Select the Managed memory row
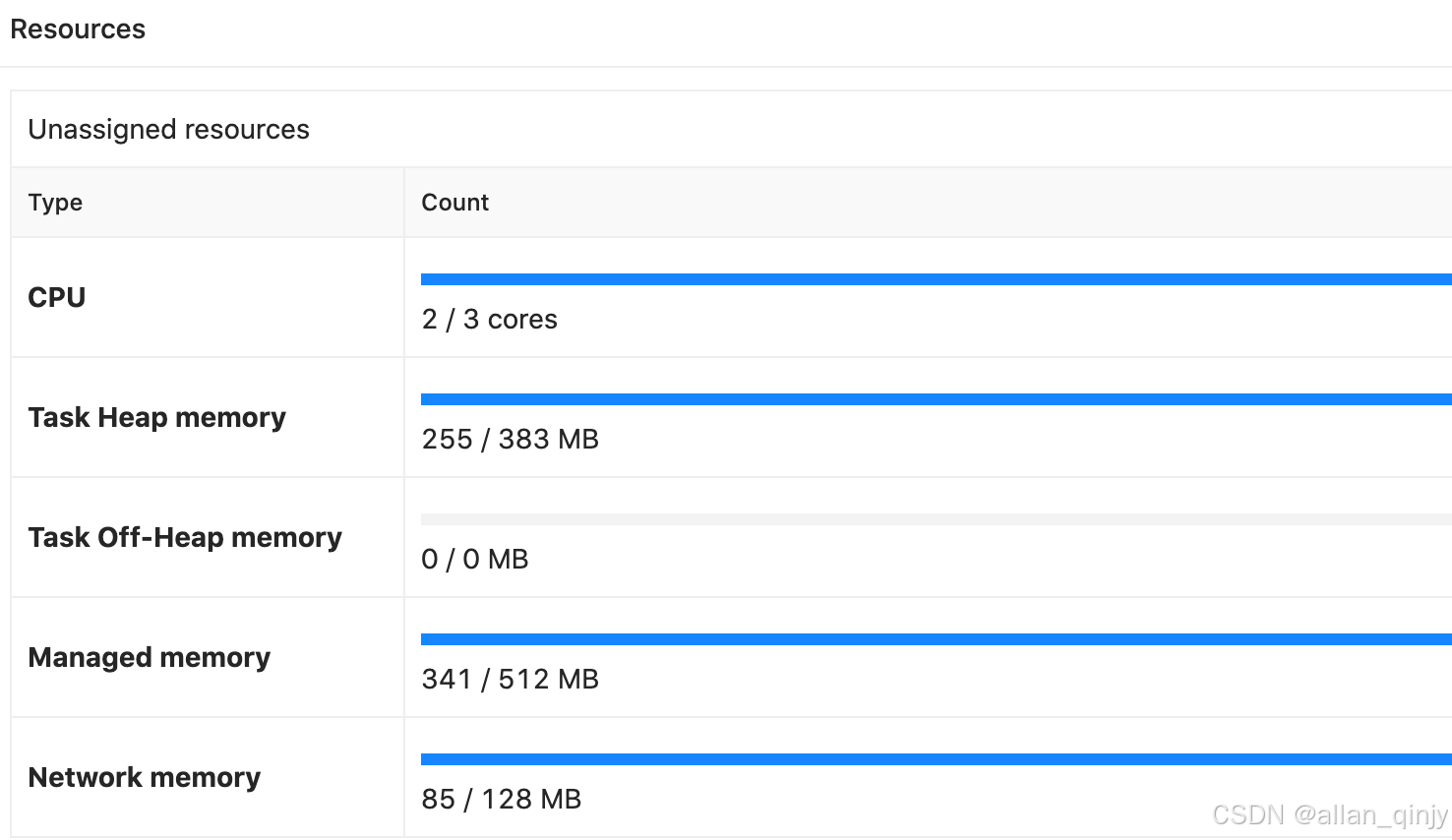This screenshot has height=840, width=1452. pyautogui.click(x=149, y=657)
